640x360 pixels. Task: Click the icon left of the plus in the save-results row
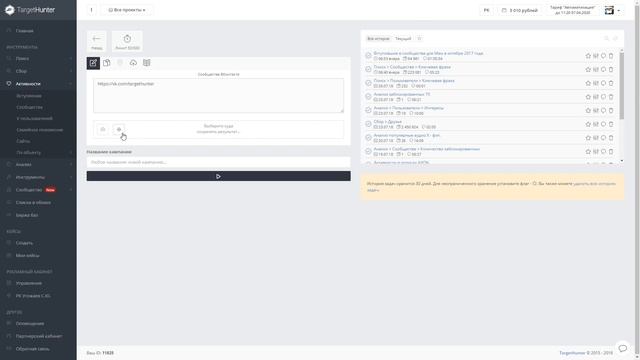(103, 129)
